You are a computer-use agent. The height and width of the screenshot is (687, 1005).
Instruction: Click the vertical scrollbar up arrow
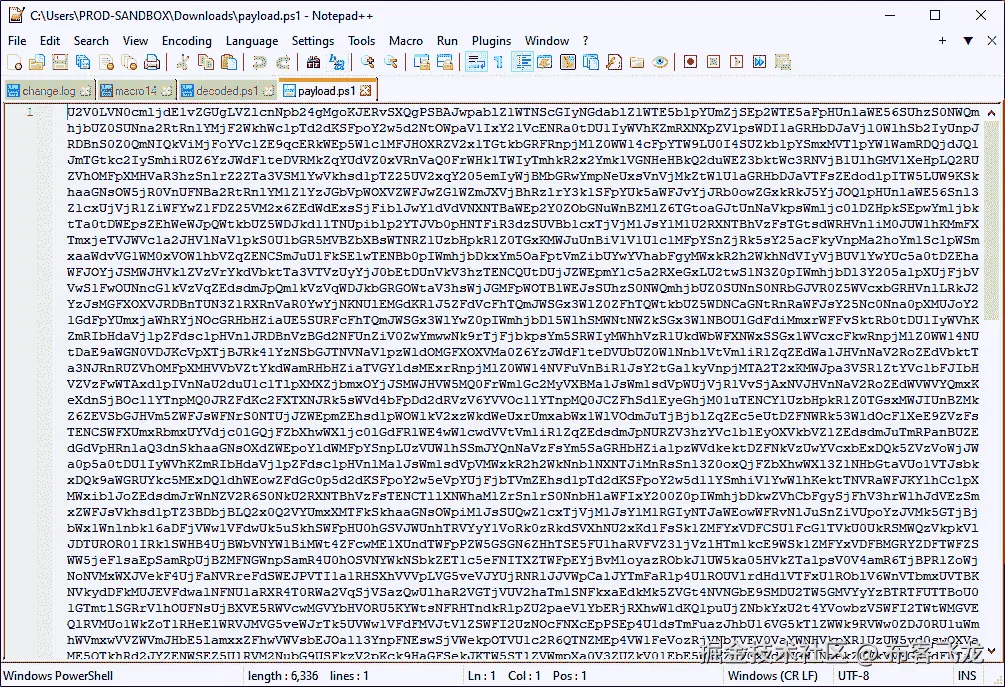pos(992,112)
